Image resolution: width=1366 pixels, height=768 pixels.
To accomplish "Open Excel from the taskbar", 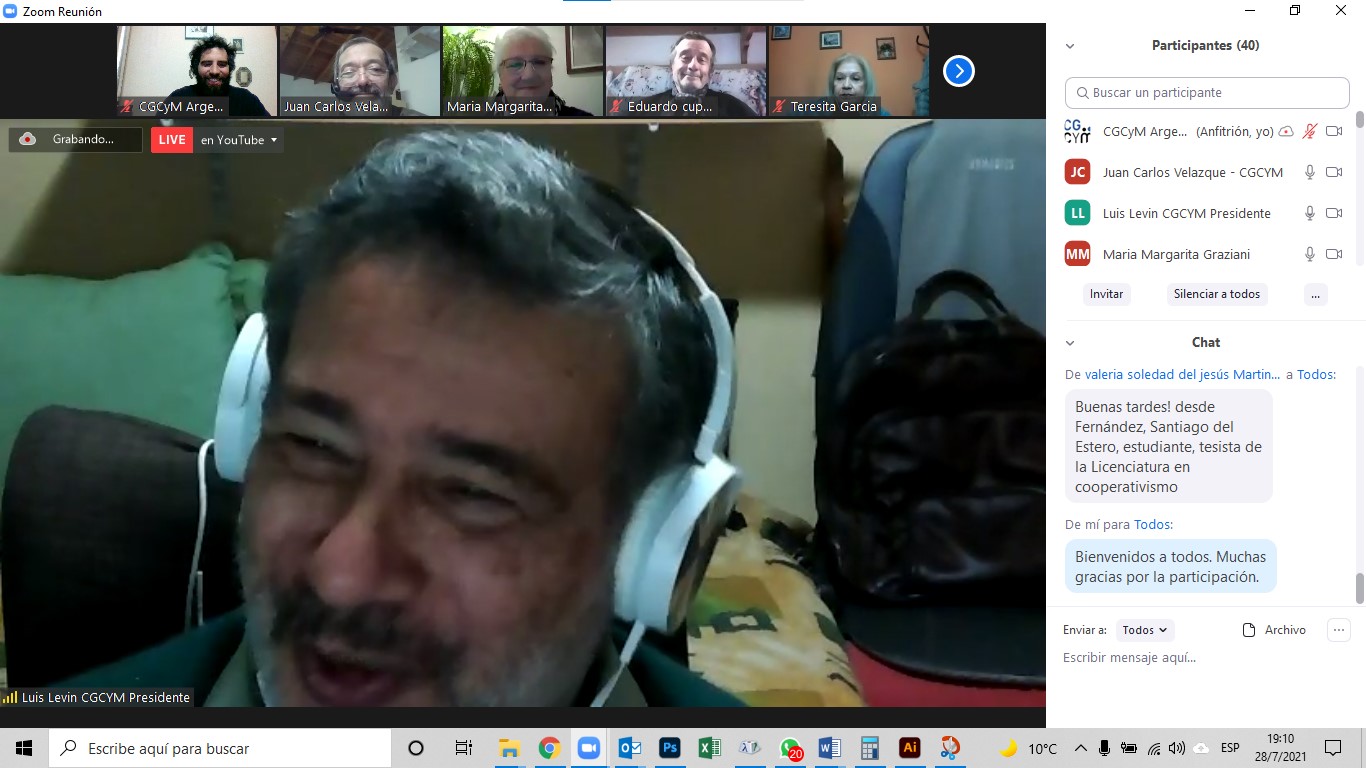I will pos(709,748).
